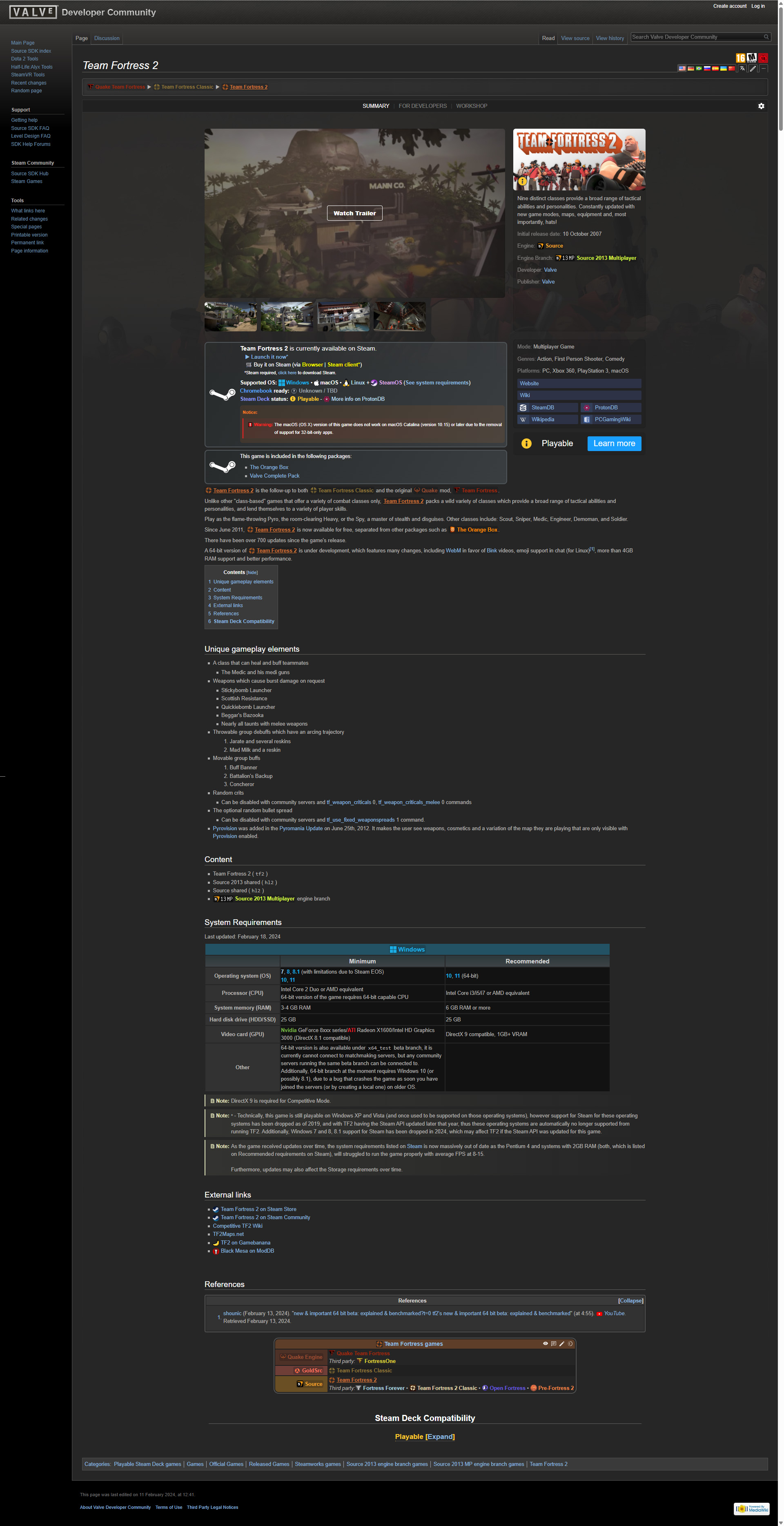Viewport: 784px width, 1526px height.
Task: Click the first screenshot thumbnail below the trailer
Action: [230, 316]
